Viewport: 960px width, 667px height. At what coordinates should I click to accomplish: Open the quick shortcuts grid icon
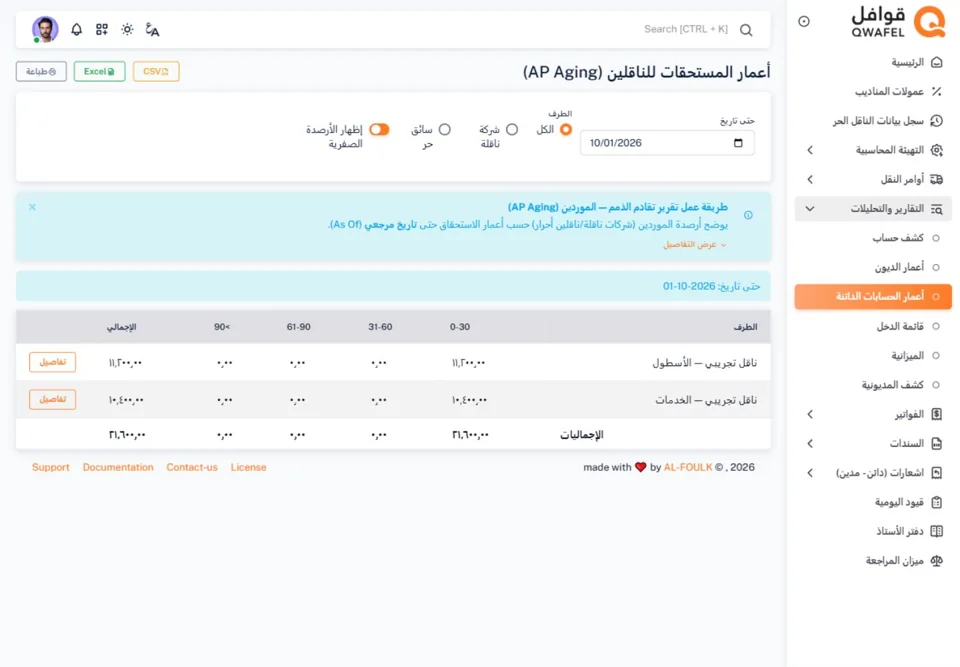pyautogui.click(x=102, y=29)
